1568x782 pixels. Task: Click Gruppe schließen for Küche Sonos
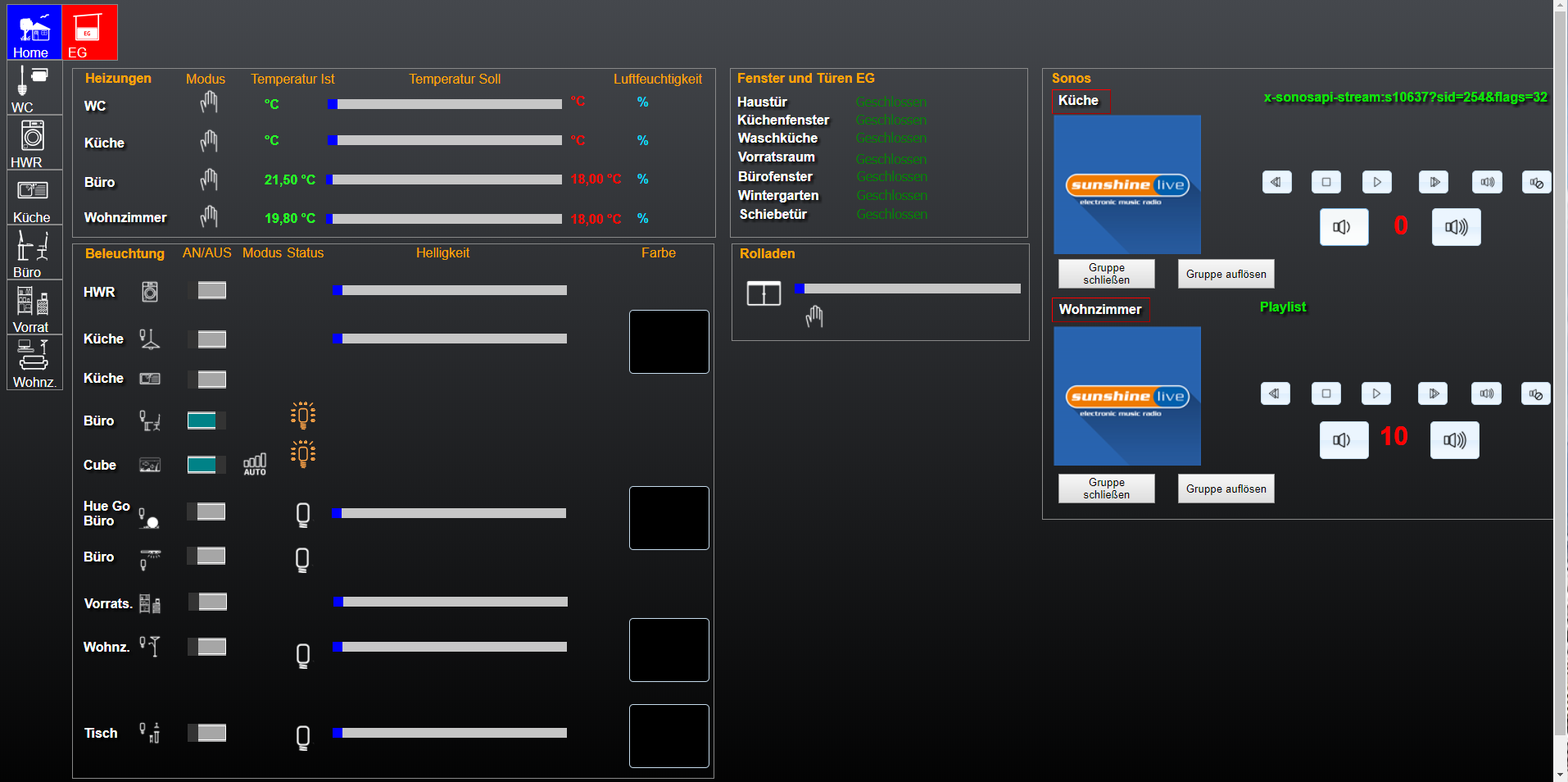(1107, 274)
